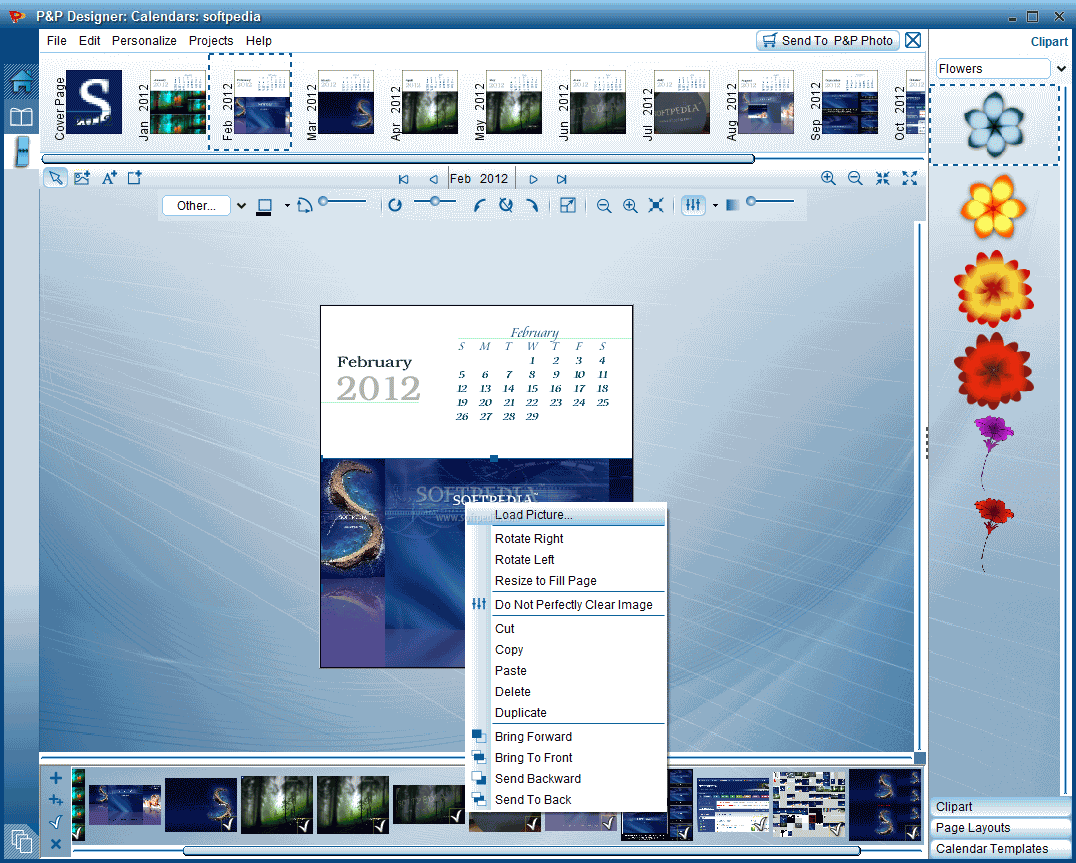Open the book view sidebar icon

point(21,117)
